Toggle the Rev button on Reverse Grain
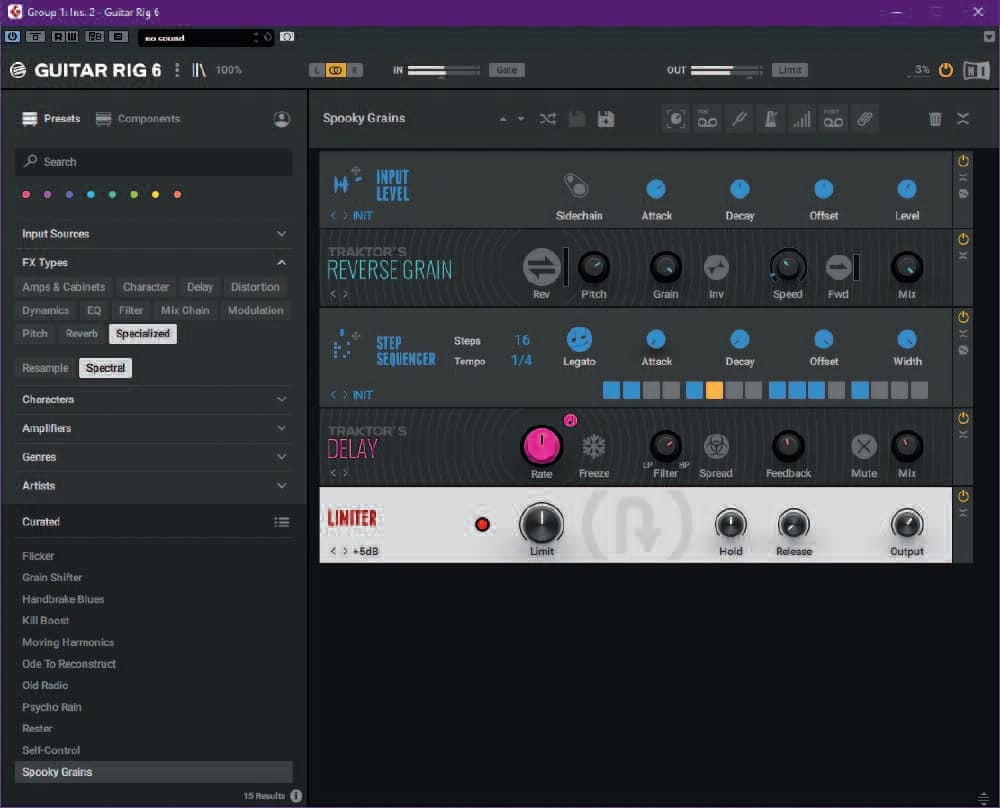The width and height of the screenshot is (1000, 808). click(x=541, y=267)
